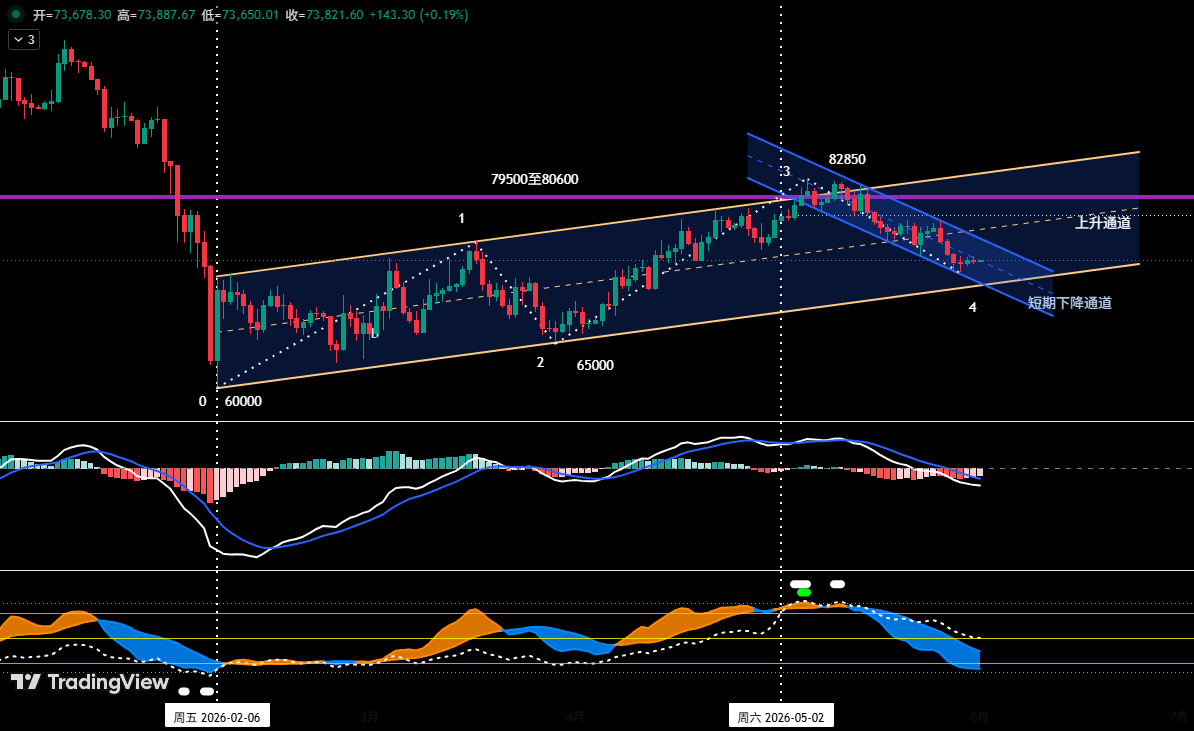Click the green signal marker in the bottom oscillator
Screen dimensions: 1194x731
(x=803, y=592)
